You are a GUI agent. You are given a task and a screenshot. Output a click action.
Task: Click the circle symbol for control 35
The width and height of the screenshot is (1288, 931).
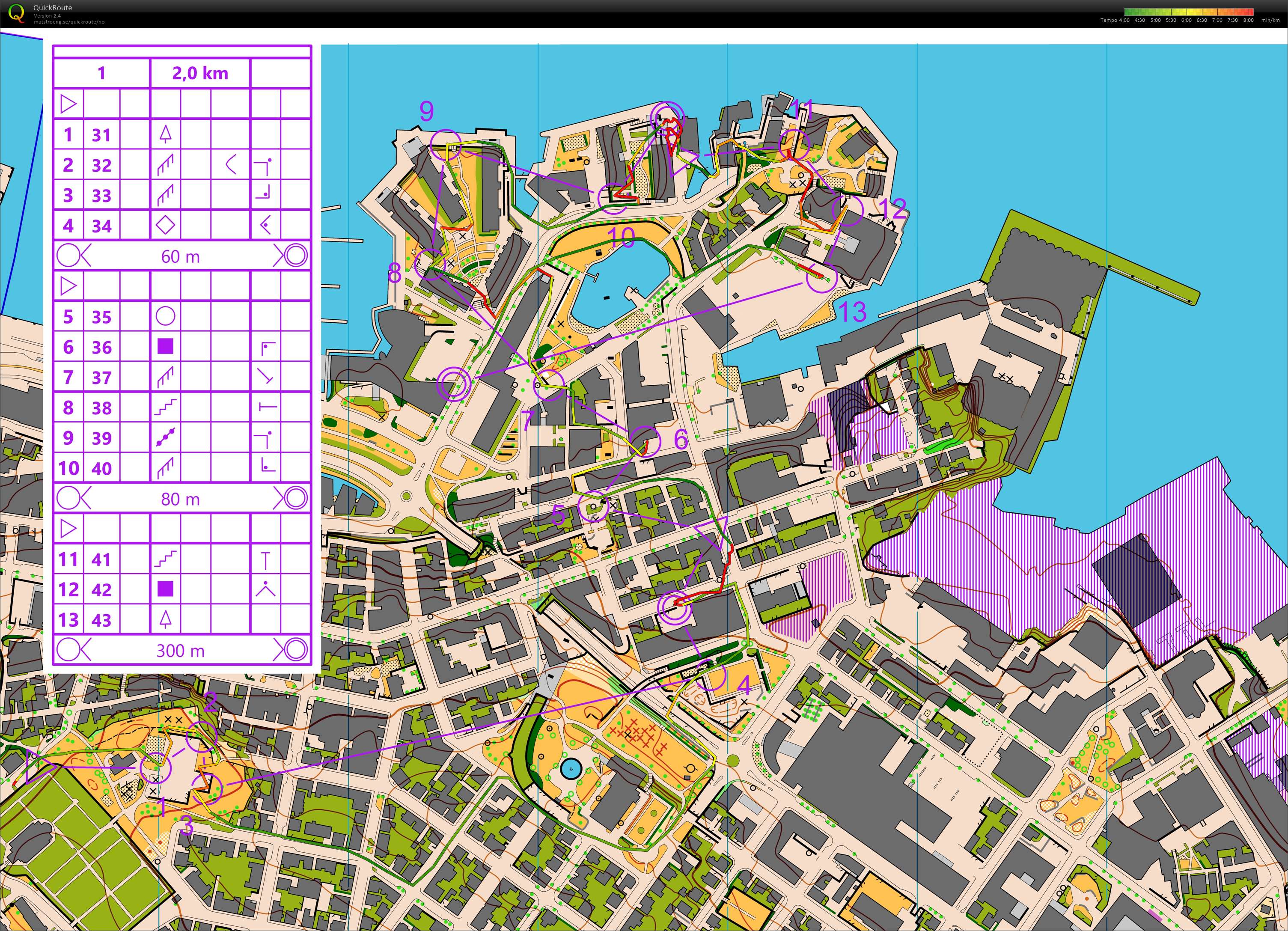point(165,316)
